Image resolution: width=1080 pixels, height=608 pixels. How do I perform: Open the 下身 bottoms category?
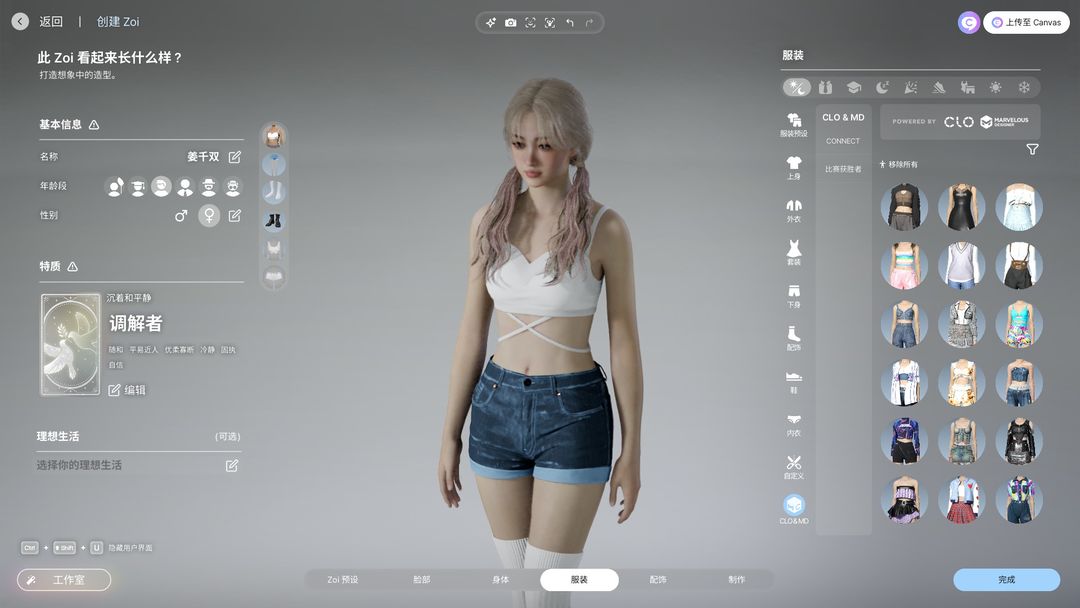coord(793,295)
